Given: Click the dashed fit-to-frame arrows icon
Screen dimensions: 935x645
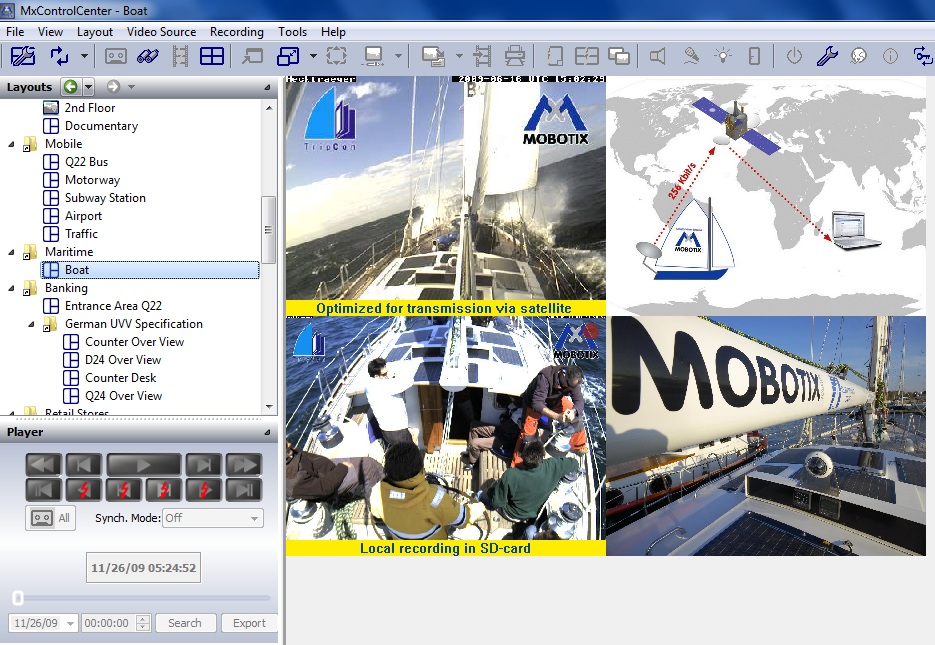Looking at the screenshot, I should [336, 56].
